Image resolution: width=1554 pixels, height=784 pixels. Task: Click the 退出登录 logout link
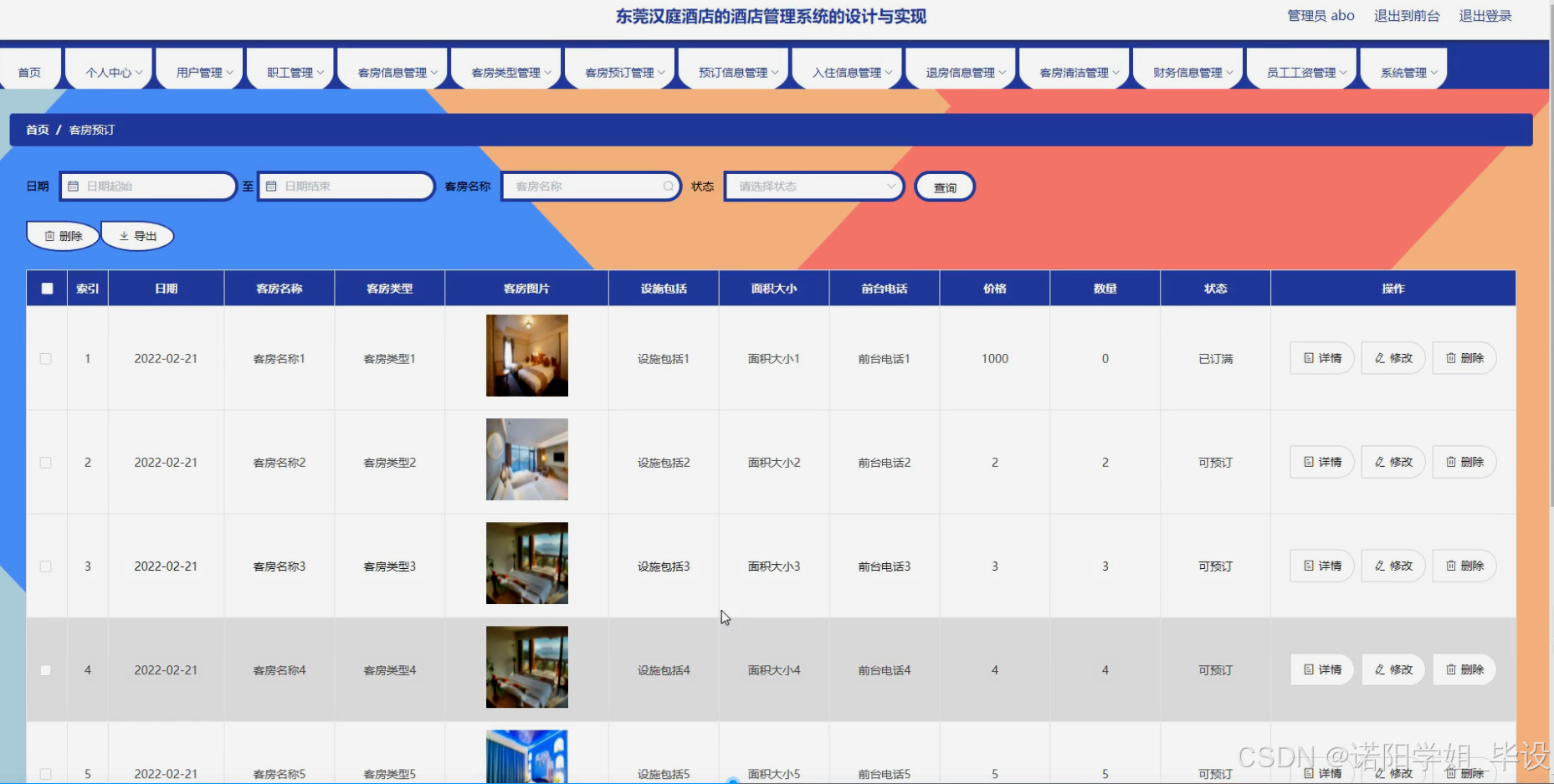[1485, 16]
